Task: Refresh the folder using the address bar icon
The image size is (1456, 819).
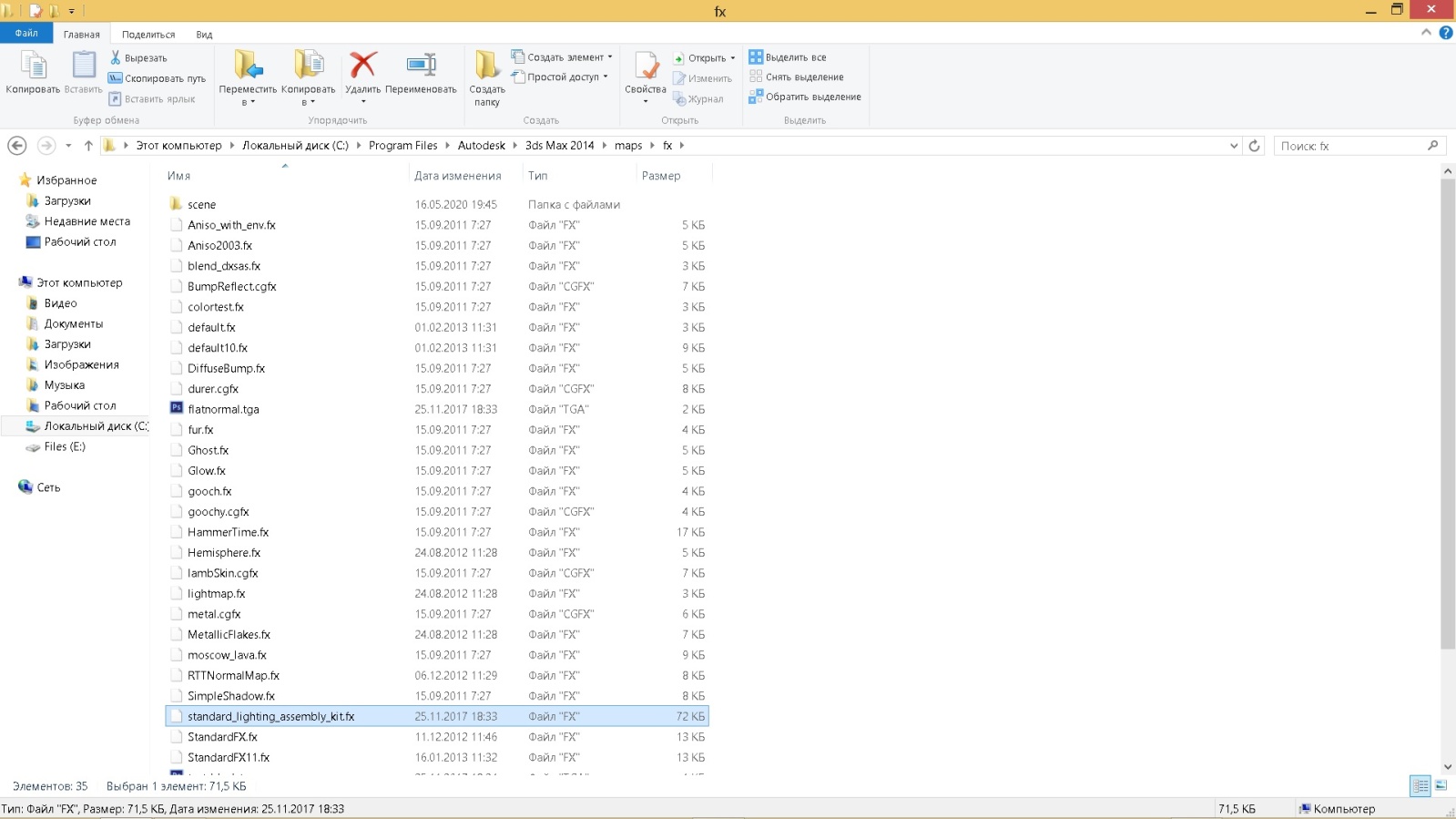Action: pyautogui.click(x=1254, y=146)
